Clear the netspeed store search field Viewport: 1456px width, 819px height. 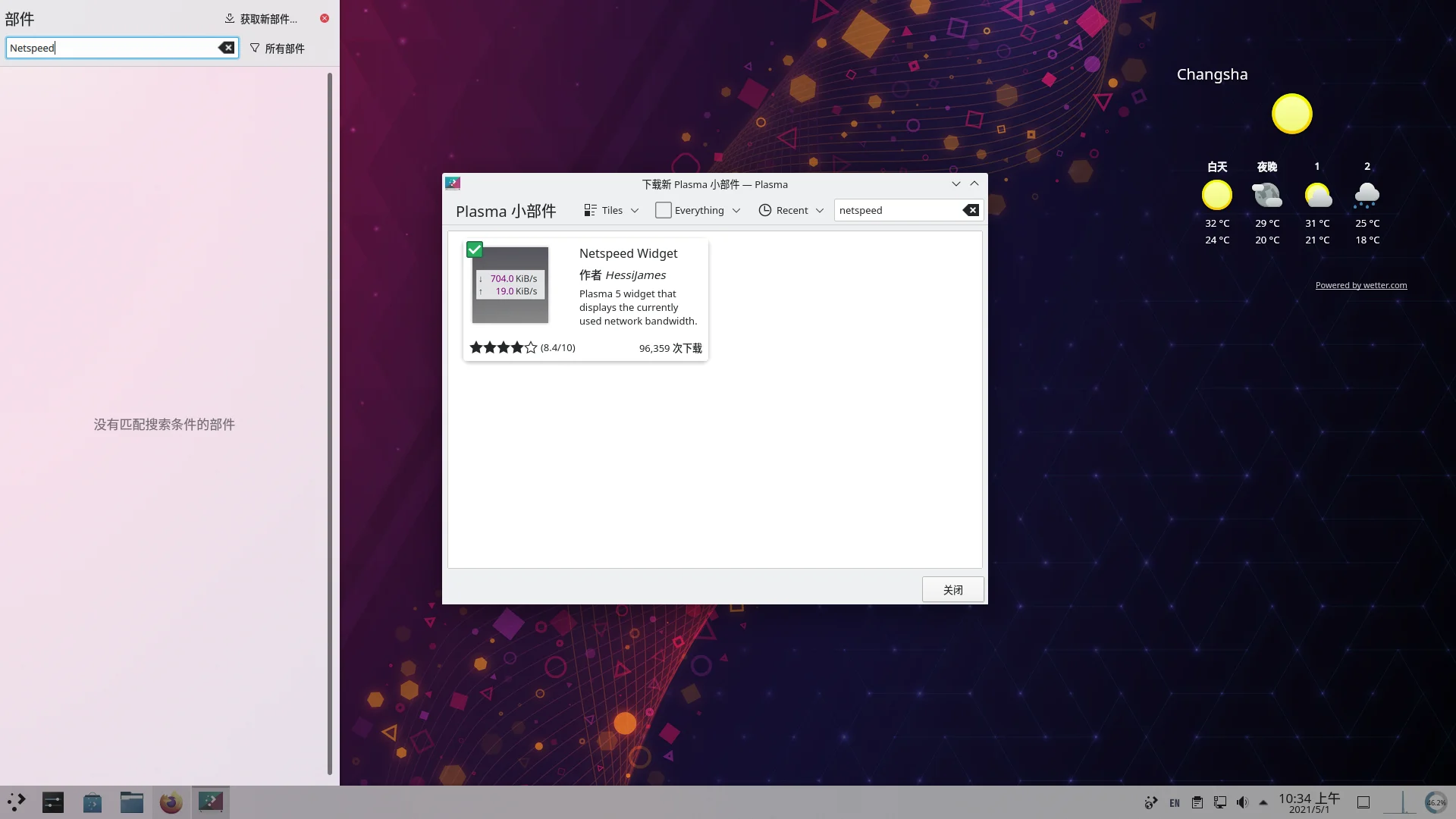(971, 210)
